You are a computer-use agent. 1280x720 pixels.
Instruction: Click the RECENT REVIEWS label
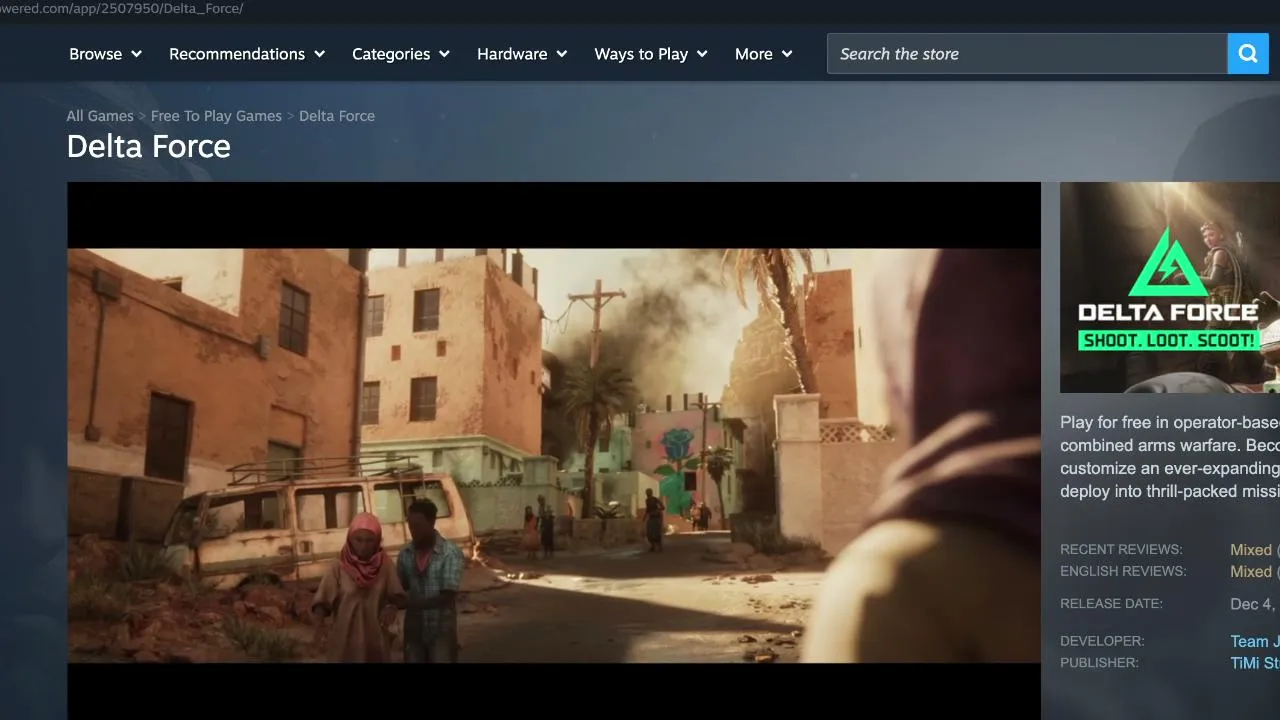tap(1121, 550)
